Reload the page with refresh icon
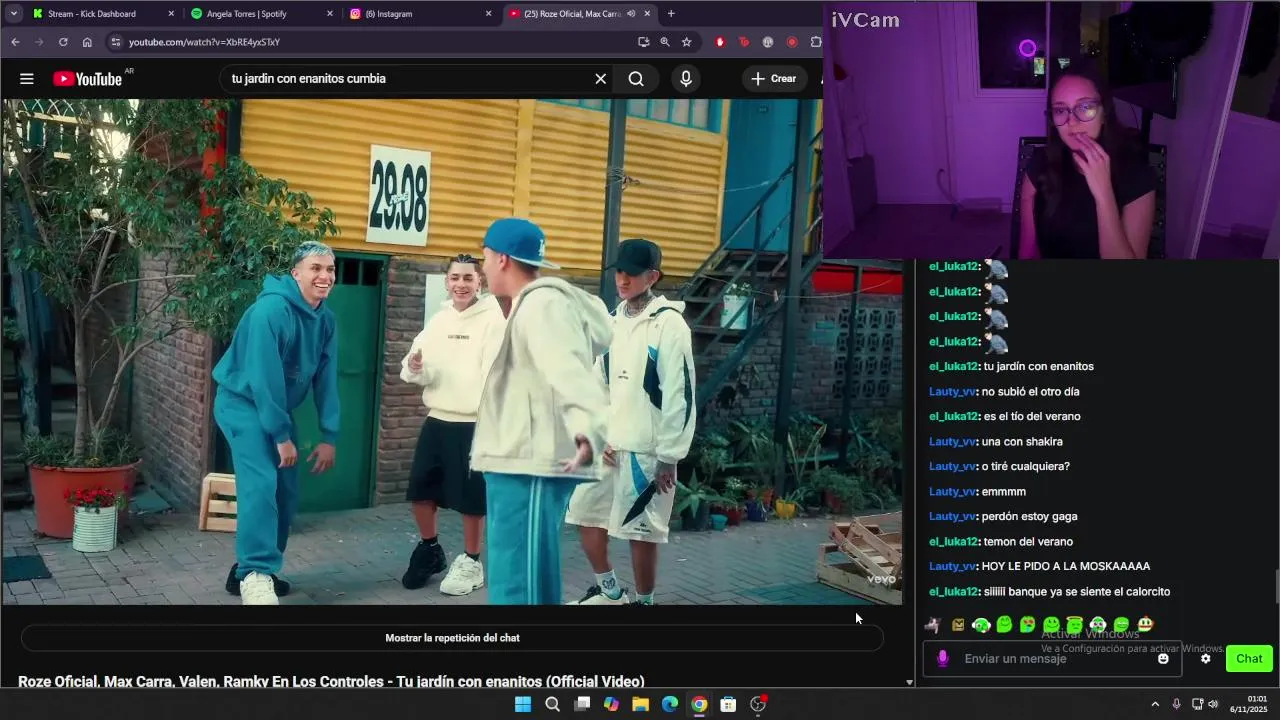This screenshot has width=1280, height=720. 63,42
